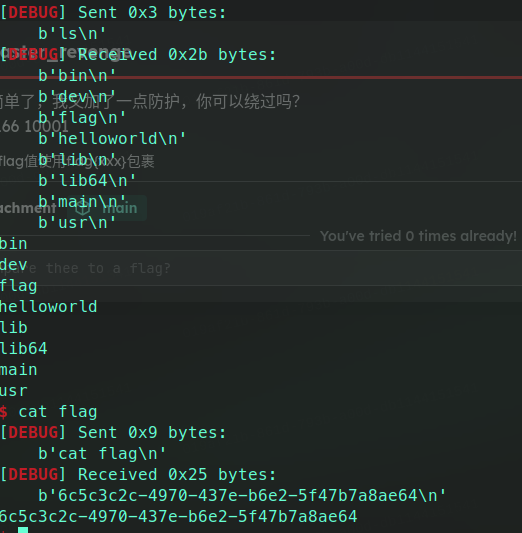
Task: Select the 'Received 0x25 bytes' debug line
Action: point(138,475)
